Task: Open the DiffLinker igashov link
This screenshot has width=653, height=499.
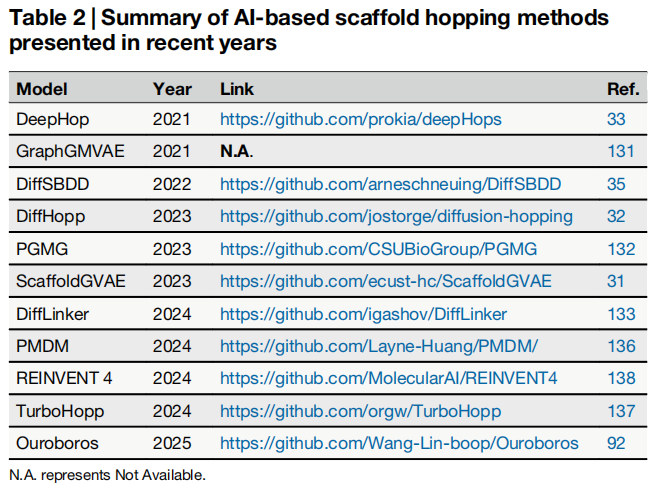Action: coord(364,314)
